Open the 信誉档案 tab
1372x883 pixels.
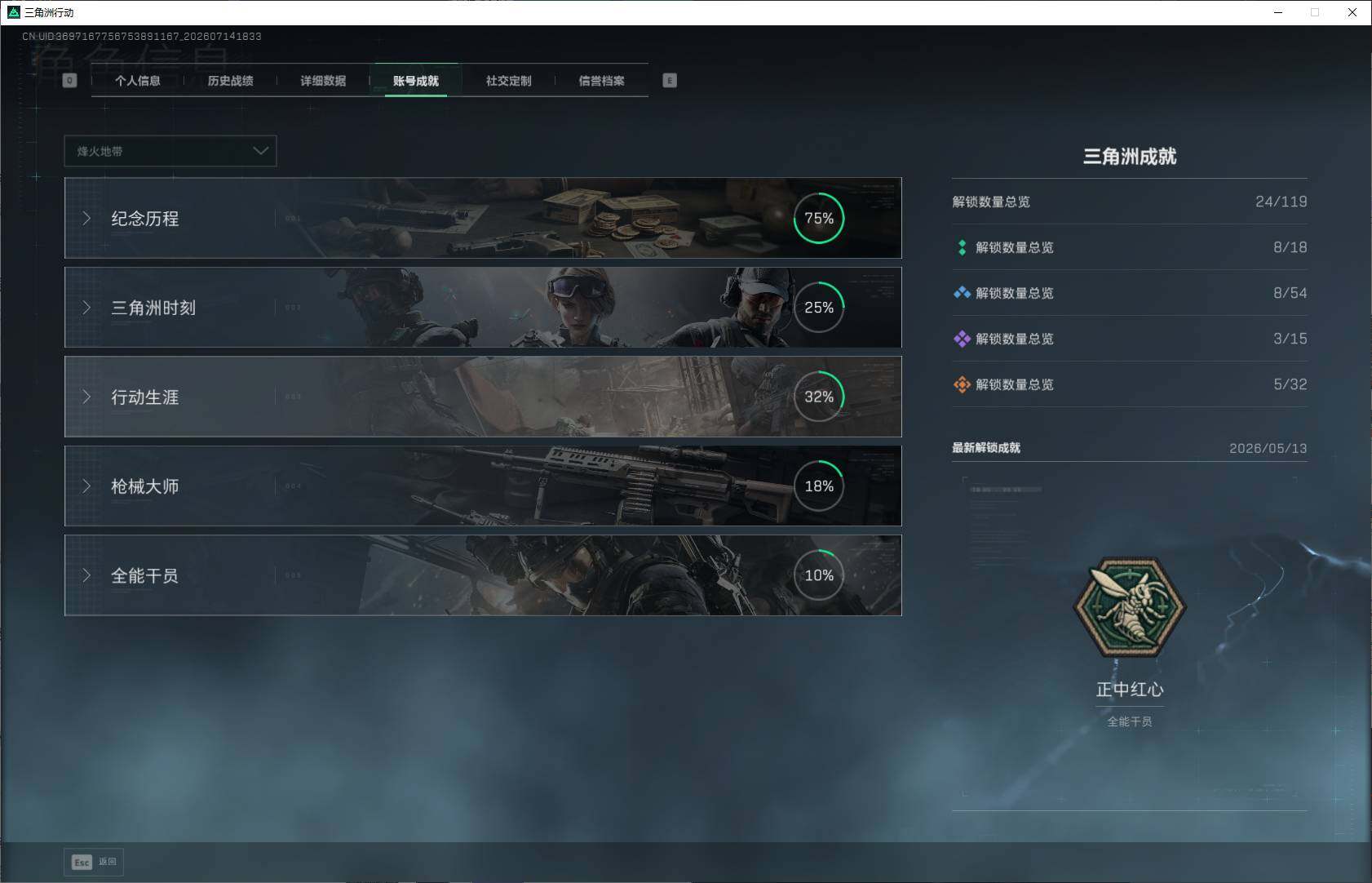pos(601,81)
